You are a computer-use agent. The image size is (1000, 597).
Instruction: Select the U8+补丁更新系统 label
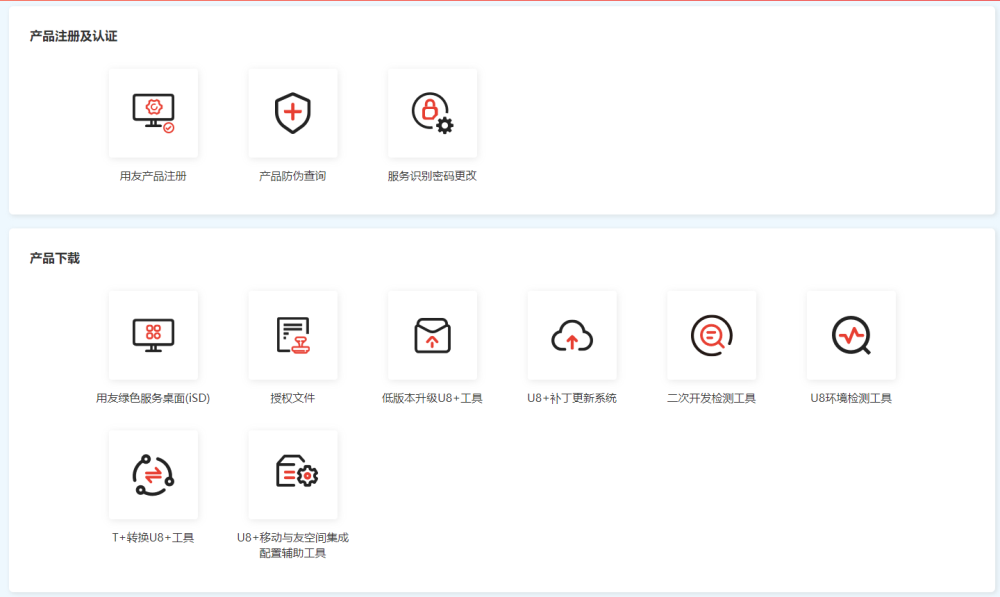[572, 398]
